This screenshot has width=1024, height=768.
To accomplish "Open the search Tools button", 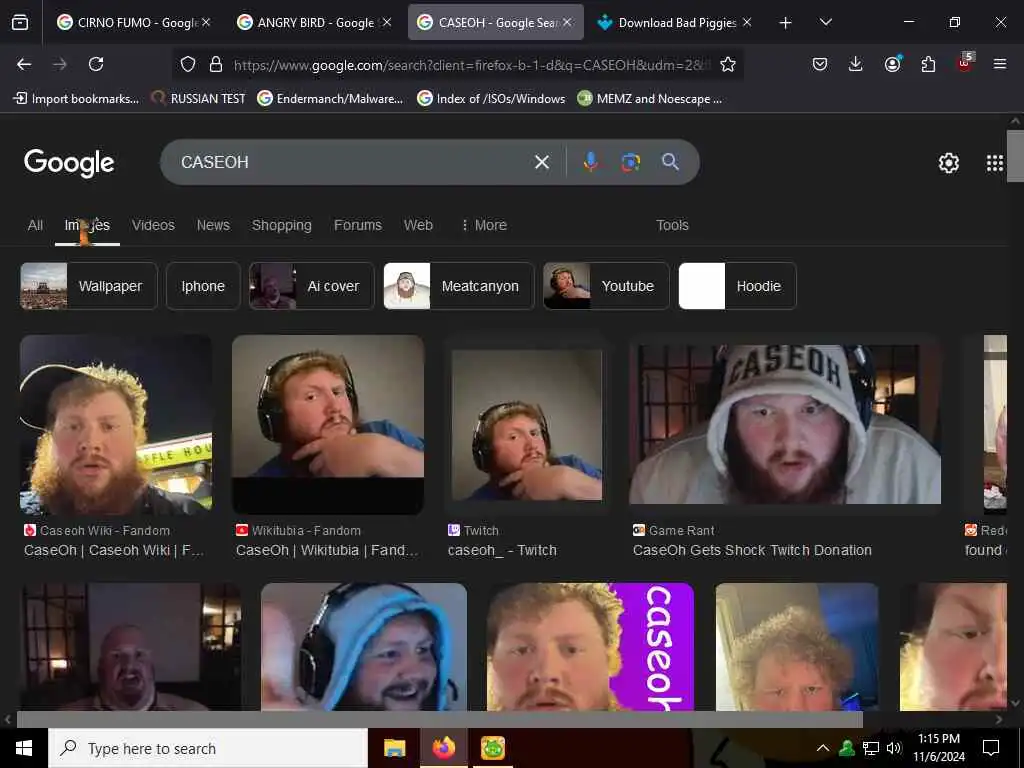I will coord(672,225).
